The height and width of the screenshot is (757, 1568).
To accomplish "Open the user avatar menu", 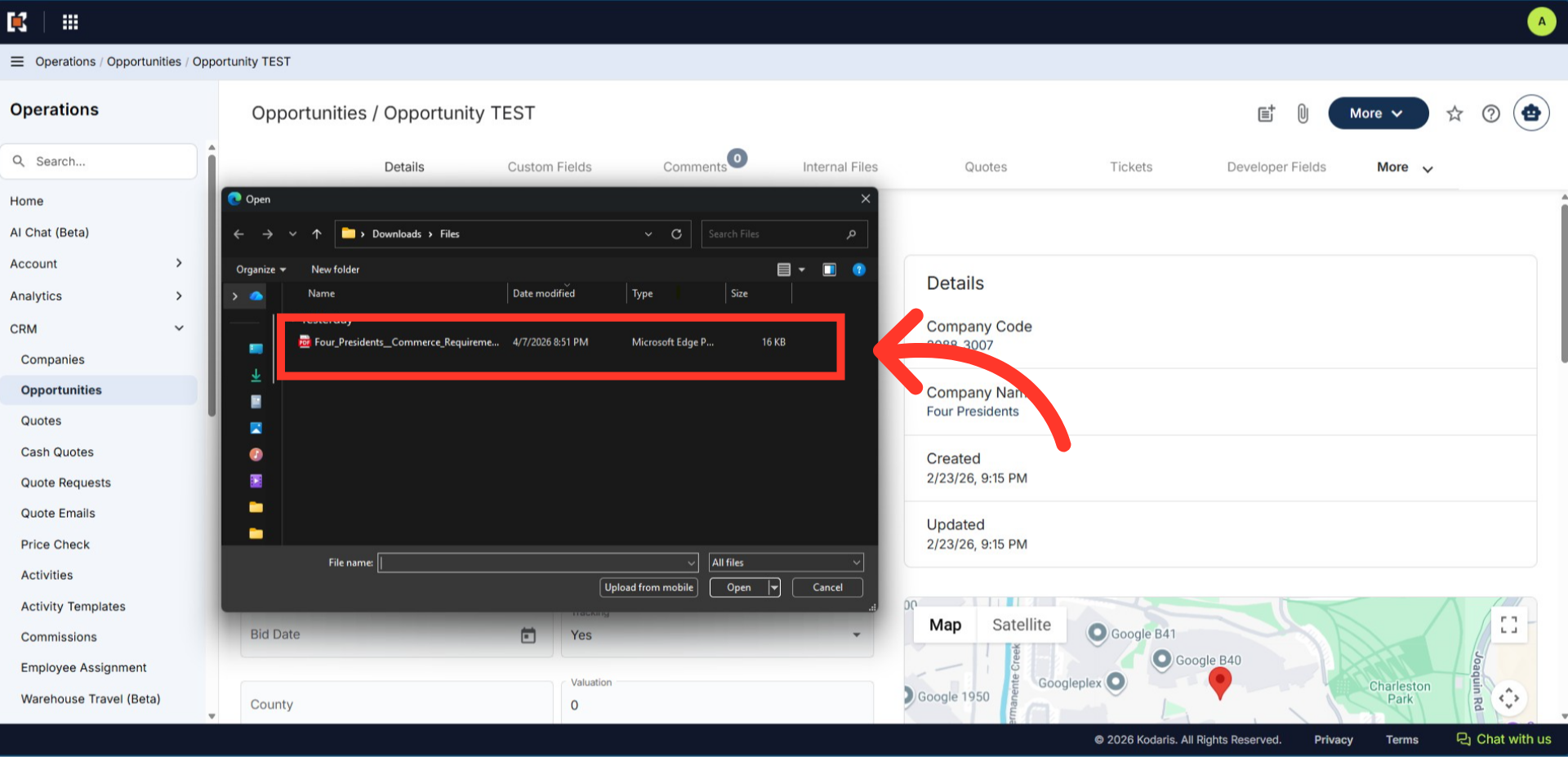I will [1541, 21].
